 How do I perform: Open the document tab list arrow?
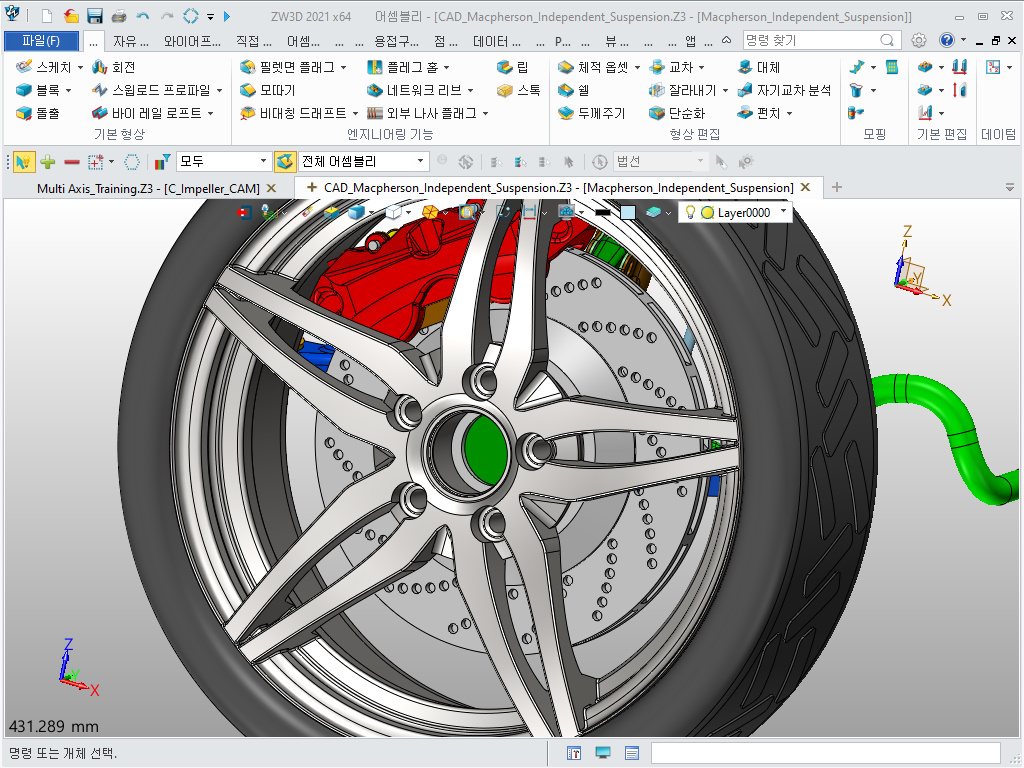coord(1010,188)
